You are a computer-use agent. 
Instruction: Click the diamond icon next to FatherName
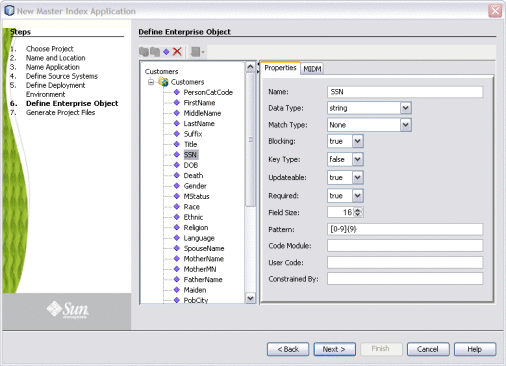177,279
